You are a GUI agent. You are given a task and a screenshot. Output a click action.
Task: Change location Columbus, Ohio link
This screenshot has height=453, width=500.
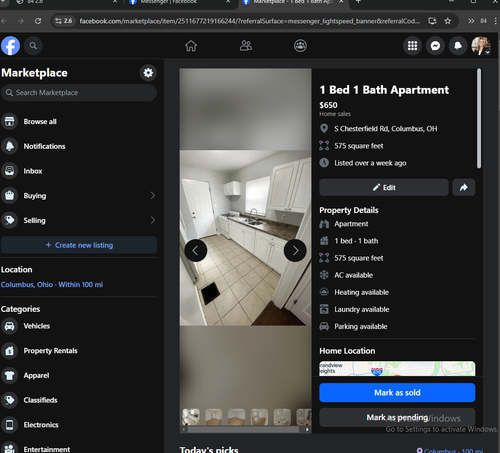(x=52, y=285)
